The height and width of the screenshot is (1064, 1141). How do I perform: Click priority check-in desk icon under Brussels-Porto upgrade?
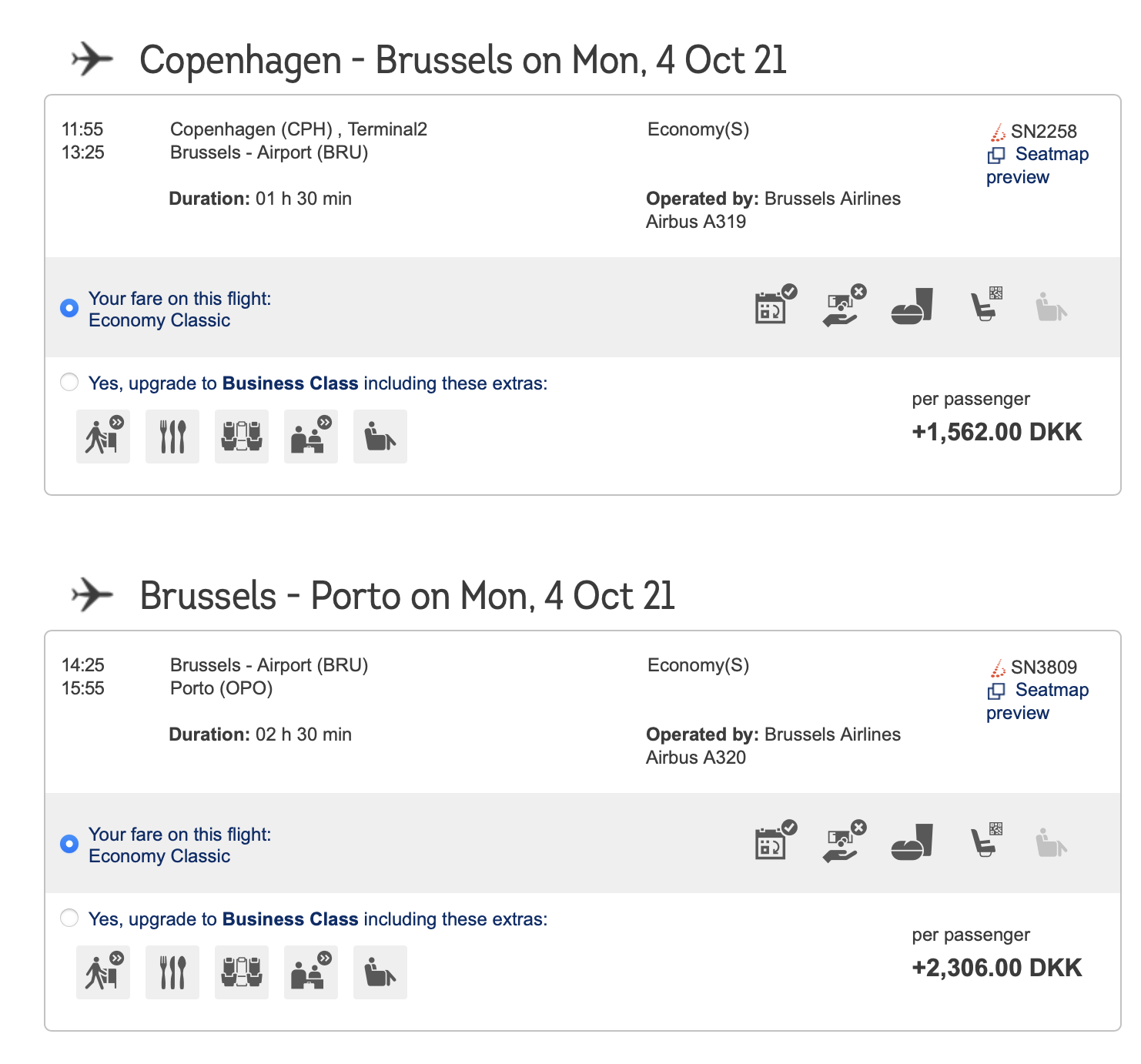pyautogui.click(x=311, y=972)
